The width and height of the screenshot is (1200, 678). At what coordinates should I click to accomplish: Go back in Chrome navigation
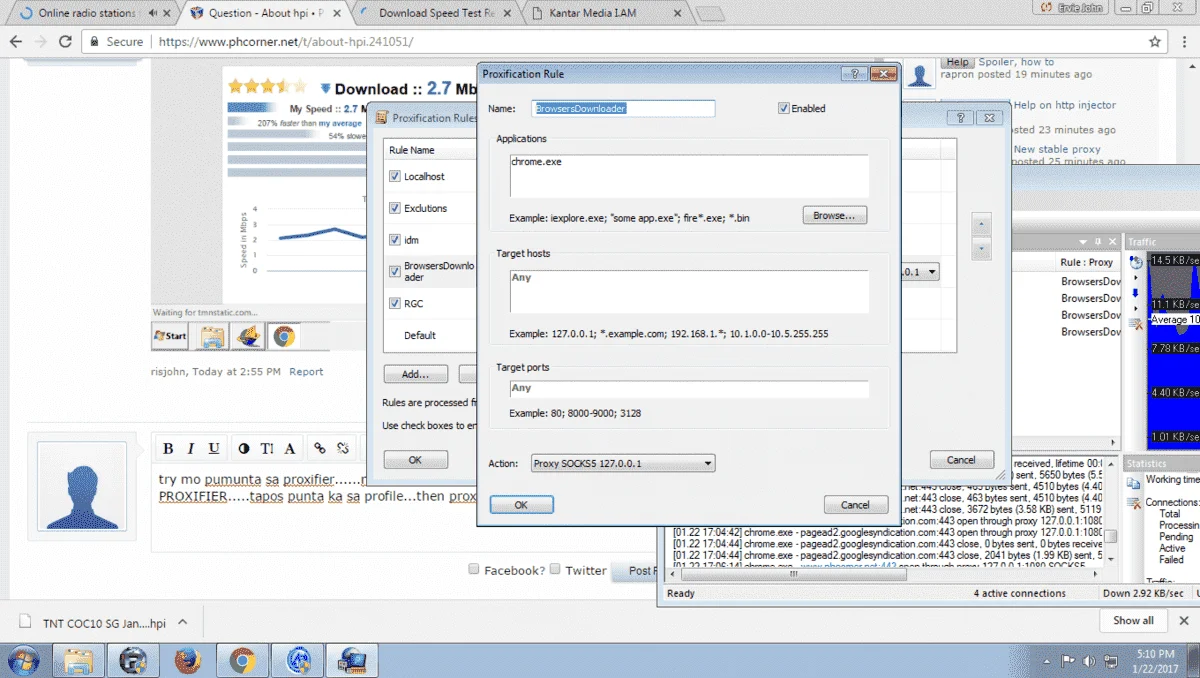[x=15, y=42]
